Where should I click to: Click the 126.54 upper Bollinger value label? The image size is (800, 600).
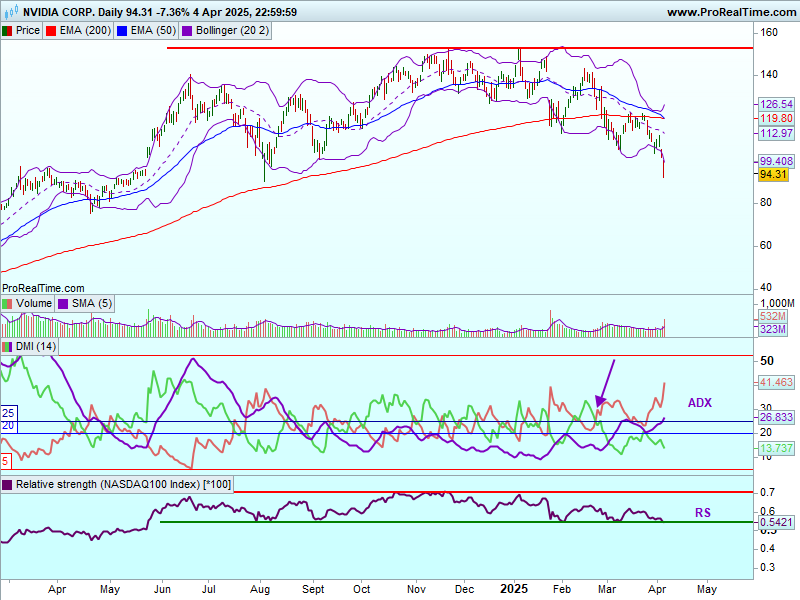pos(776,105)
